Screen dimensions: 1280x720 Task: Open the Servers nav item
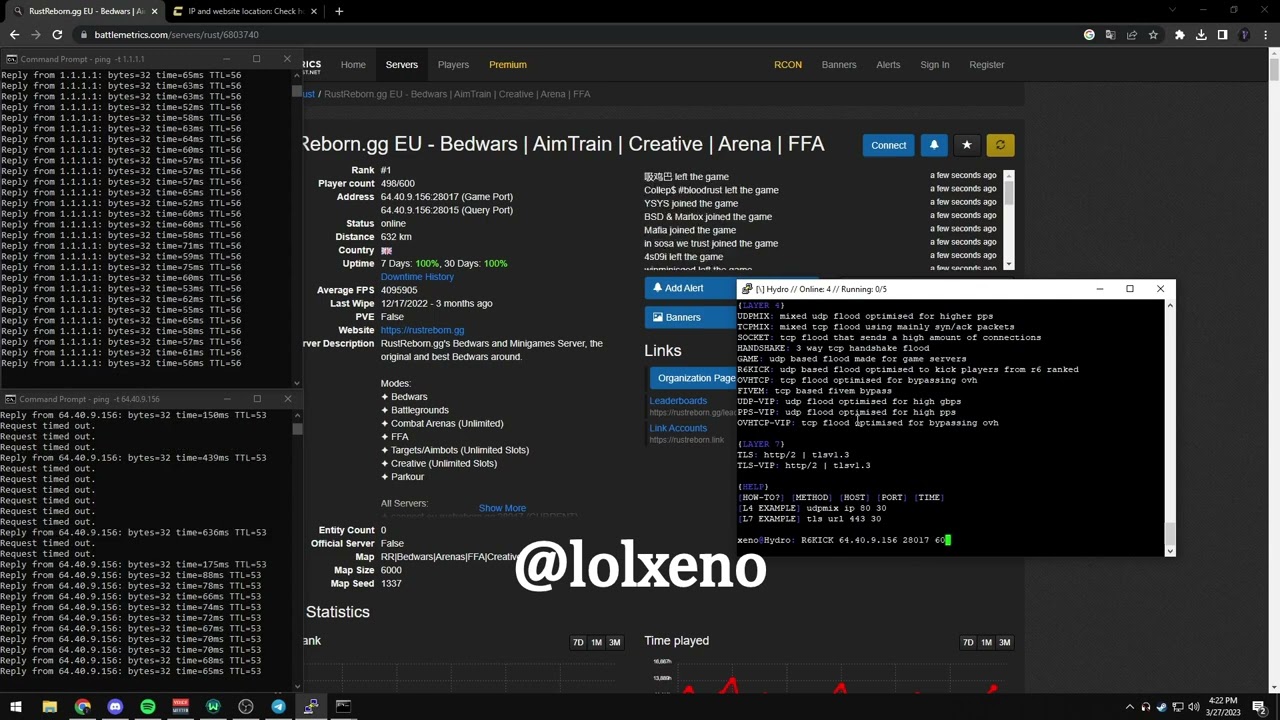pos(402,65)
